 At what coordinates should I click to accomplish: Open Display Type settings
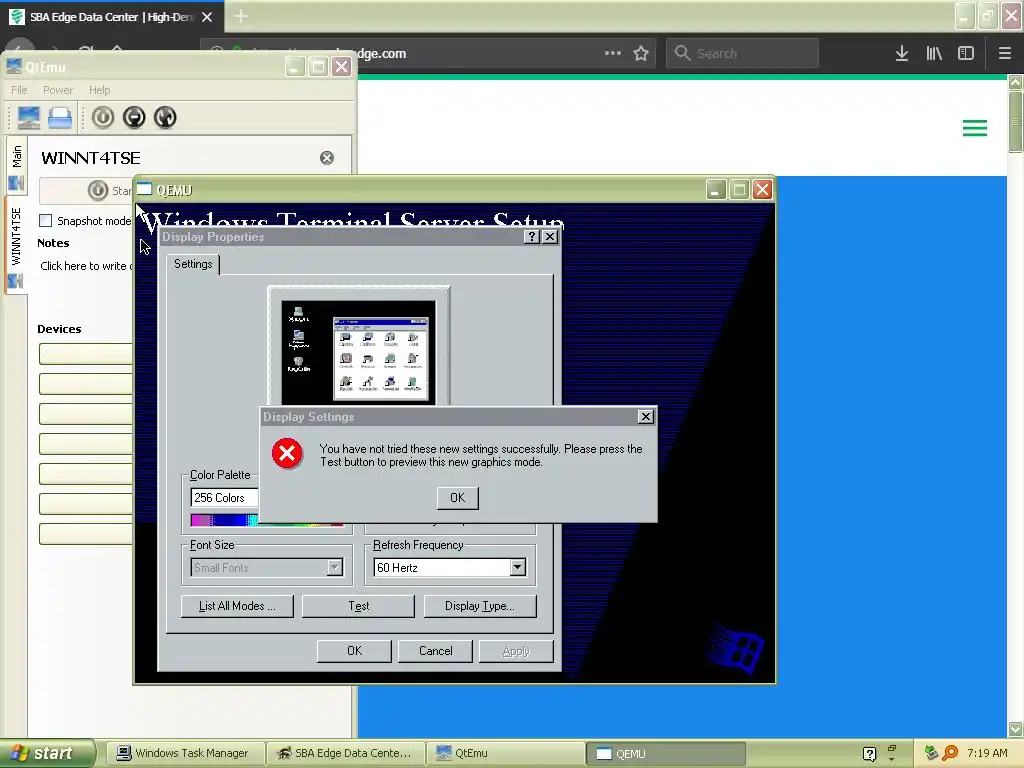coord(480,606)
